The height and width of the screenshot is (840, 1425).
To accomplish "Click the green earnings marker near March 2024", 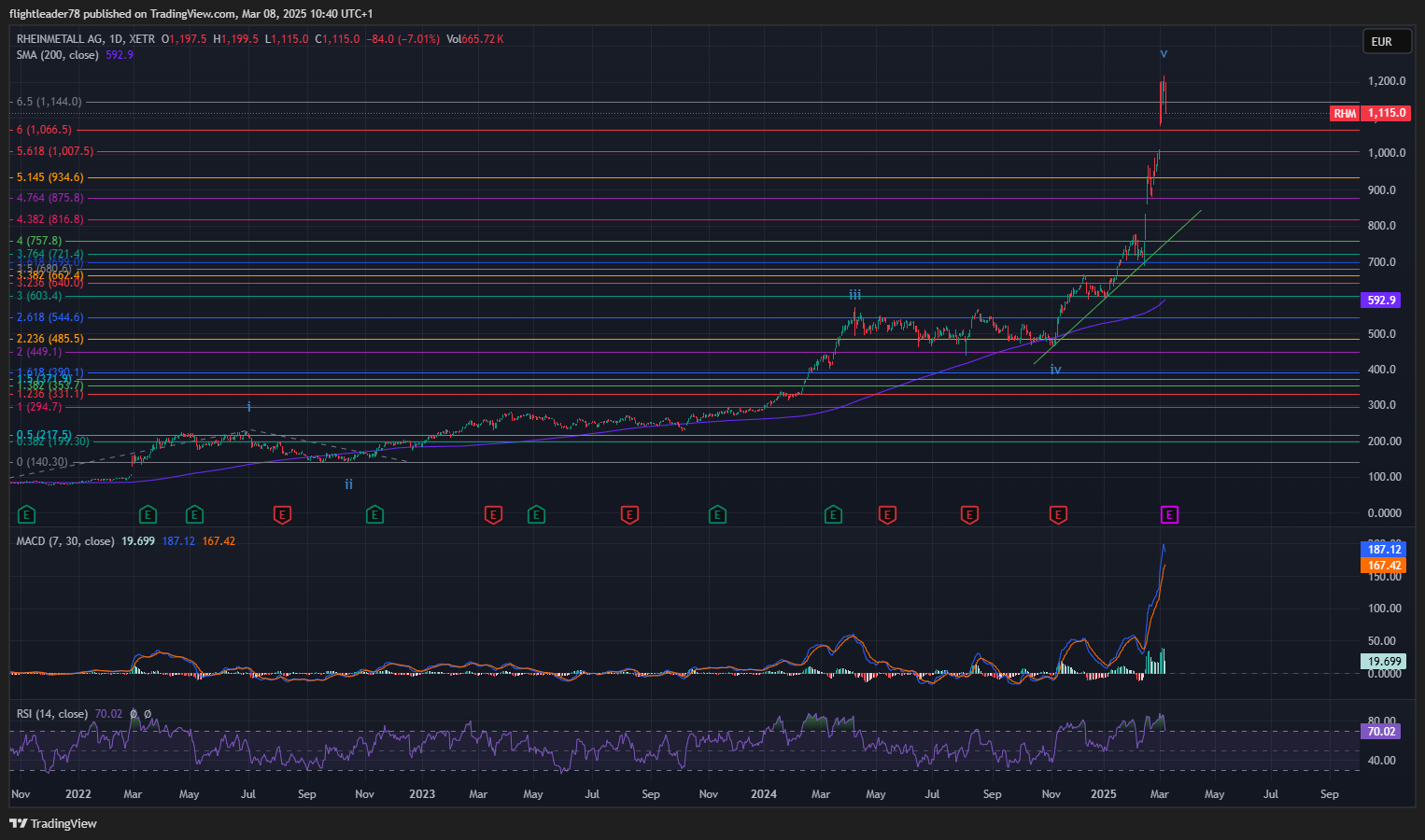I will pyautogui.click(x=833, y=514).
